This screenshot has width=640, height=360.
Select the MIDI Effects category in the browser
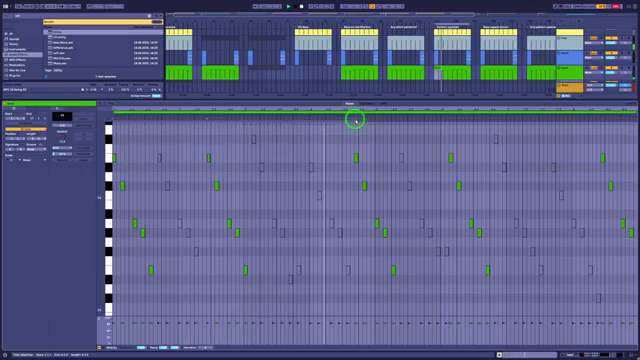18,60
